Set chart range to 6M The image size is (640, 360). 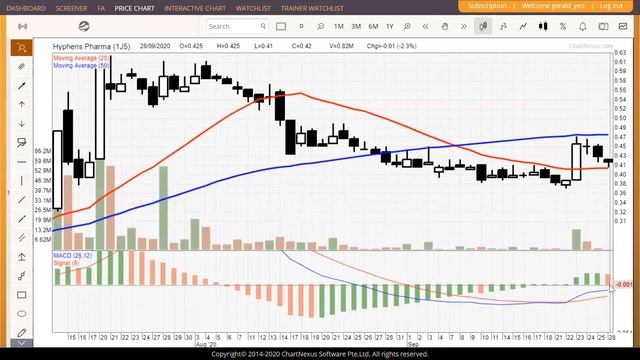(373, 26)
